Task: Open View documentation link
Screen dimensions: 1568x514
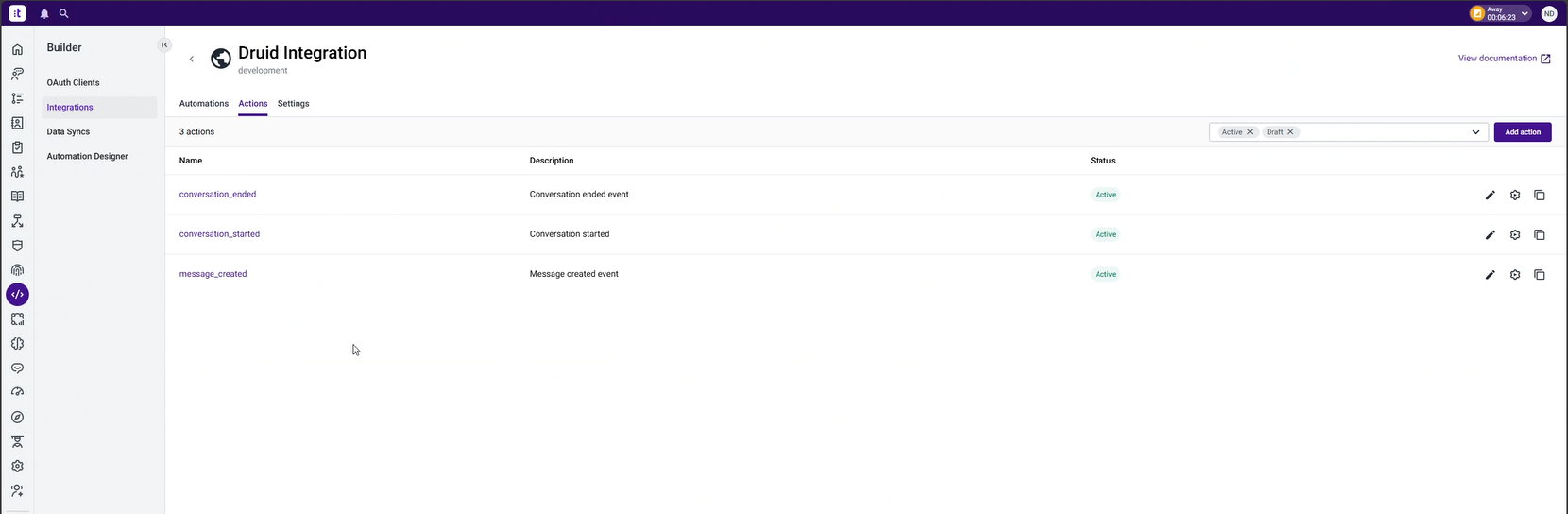Action: point(1504,59)
